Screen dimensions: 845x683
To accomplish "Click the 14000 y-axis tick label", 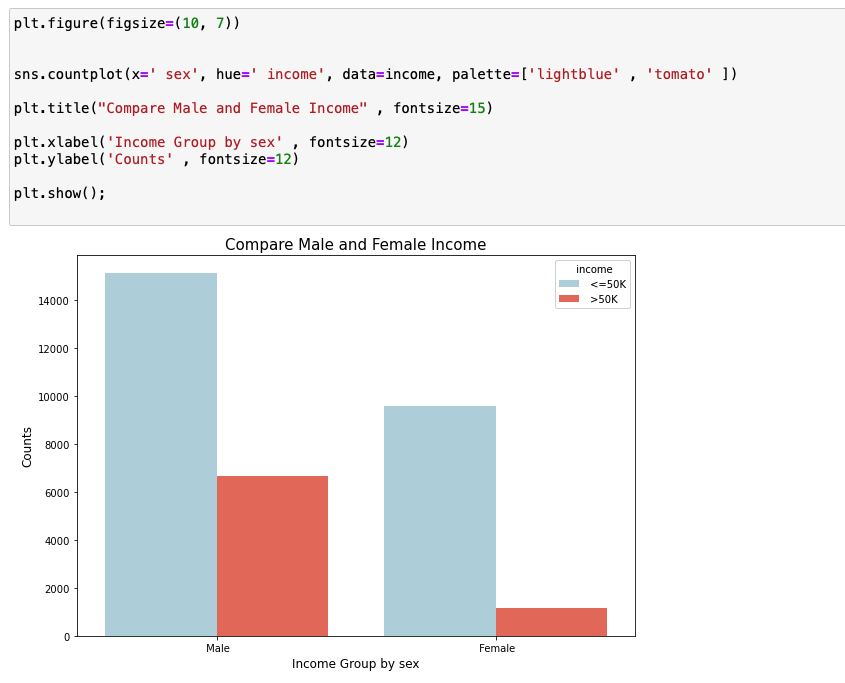I will [x=53, y=301].
